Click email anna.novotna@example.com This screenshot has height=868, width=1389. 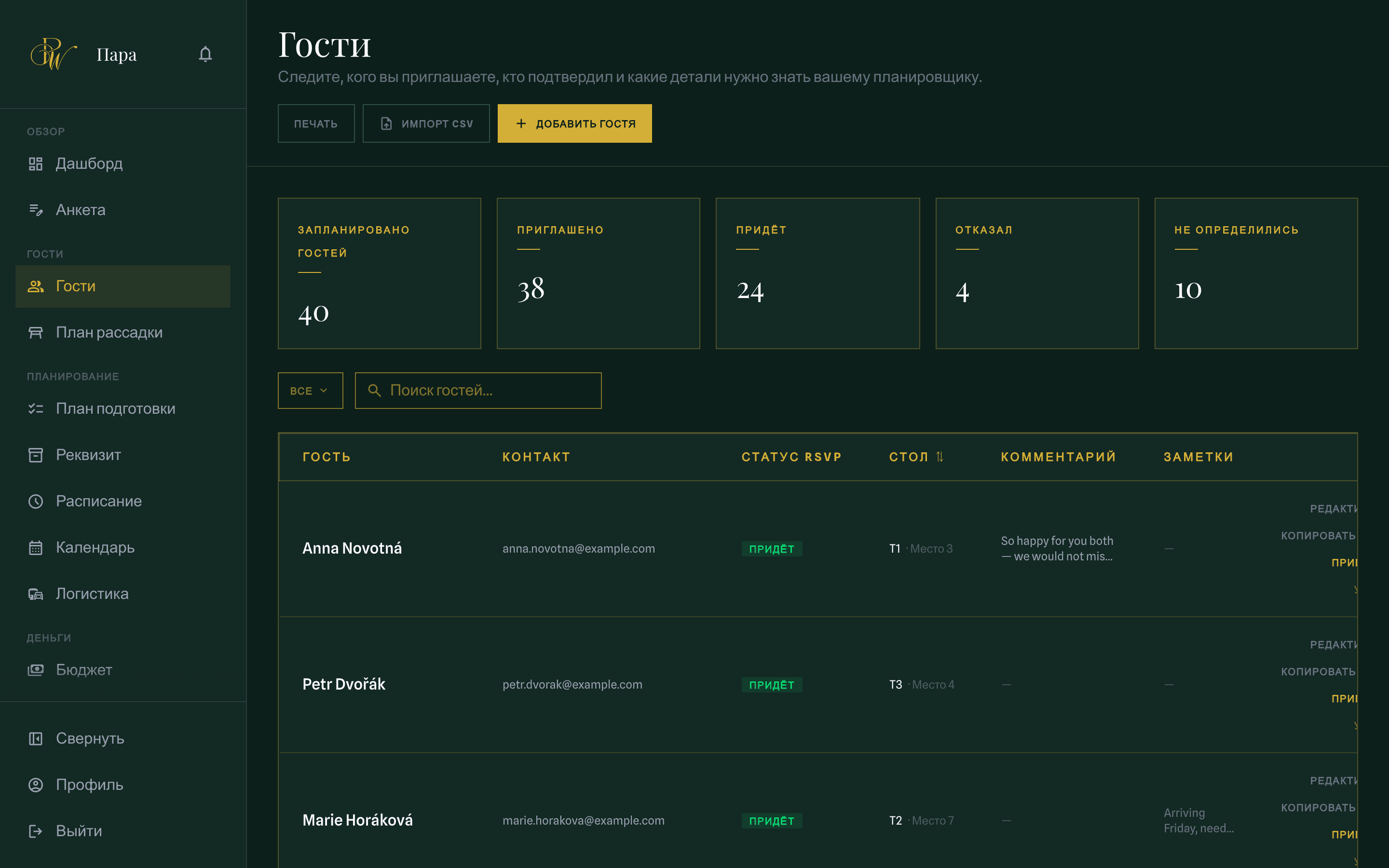click(579, 548)
